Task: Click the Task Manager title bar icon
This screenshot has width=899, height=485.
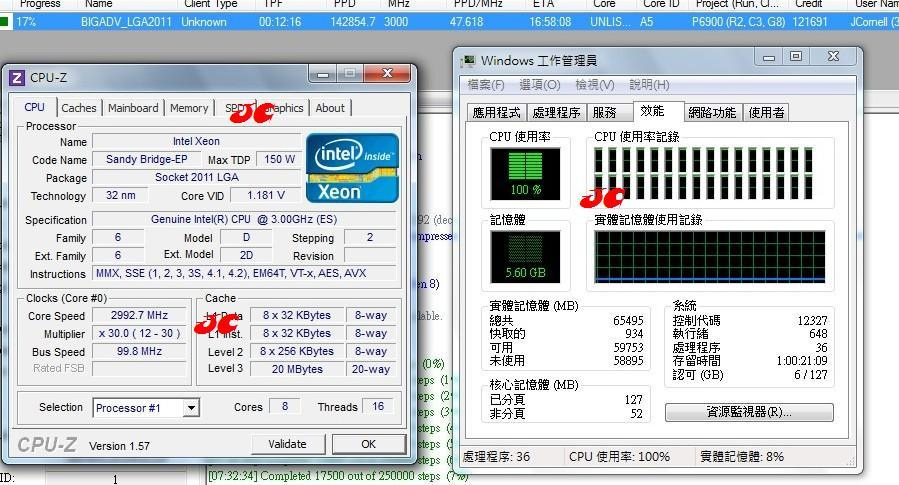Action: [468, 60]
